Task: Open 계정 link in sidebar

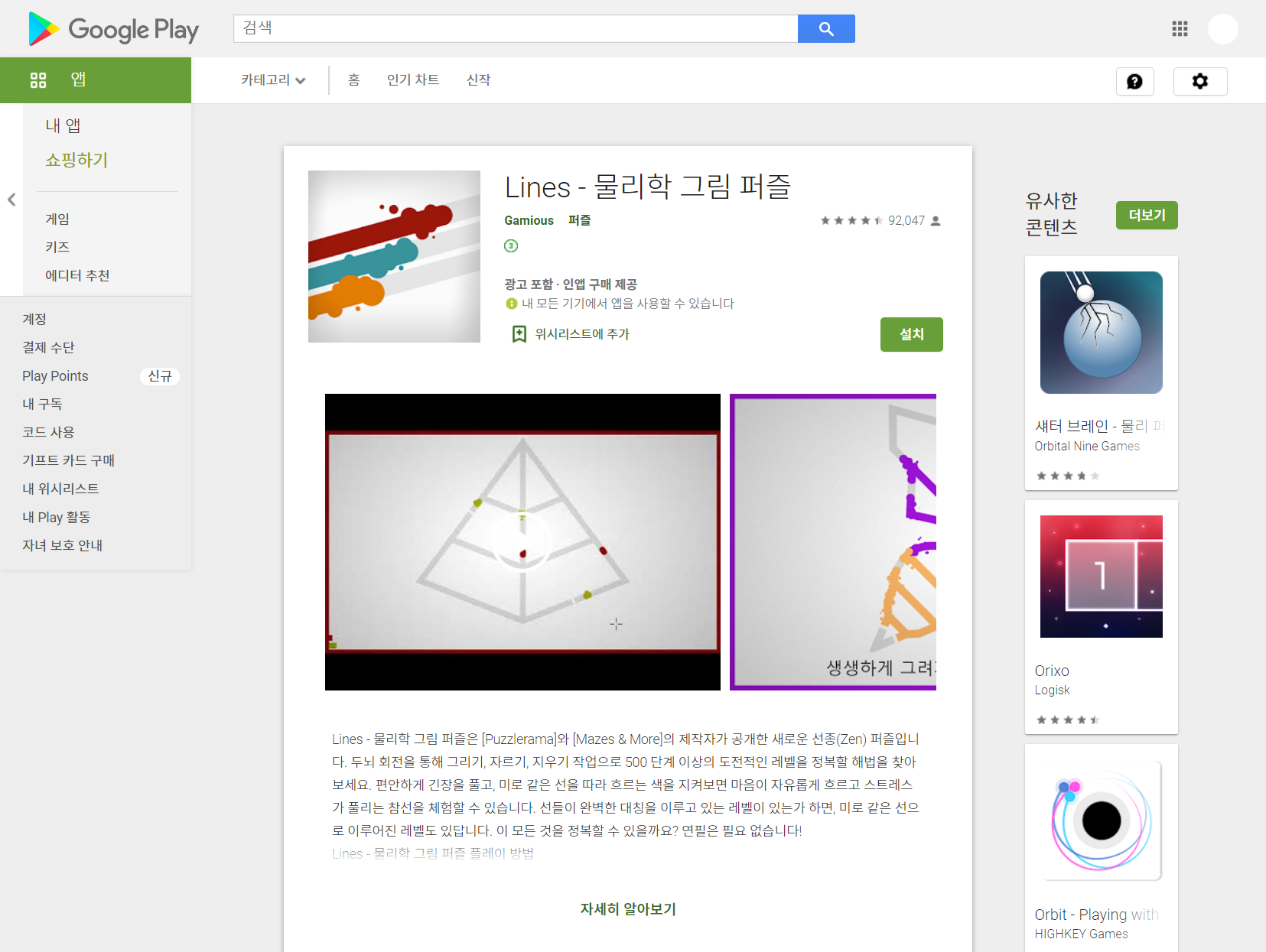Action: [34, 319]
